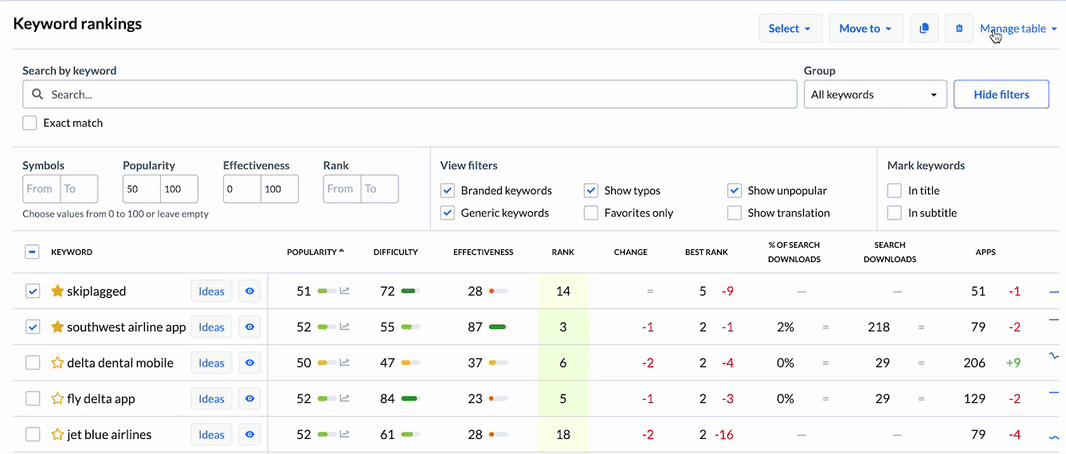Enable the Exact match checkbox

tap(30, 123)
